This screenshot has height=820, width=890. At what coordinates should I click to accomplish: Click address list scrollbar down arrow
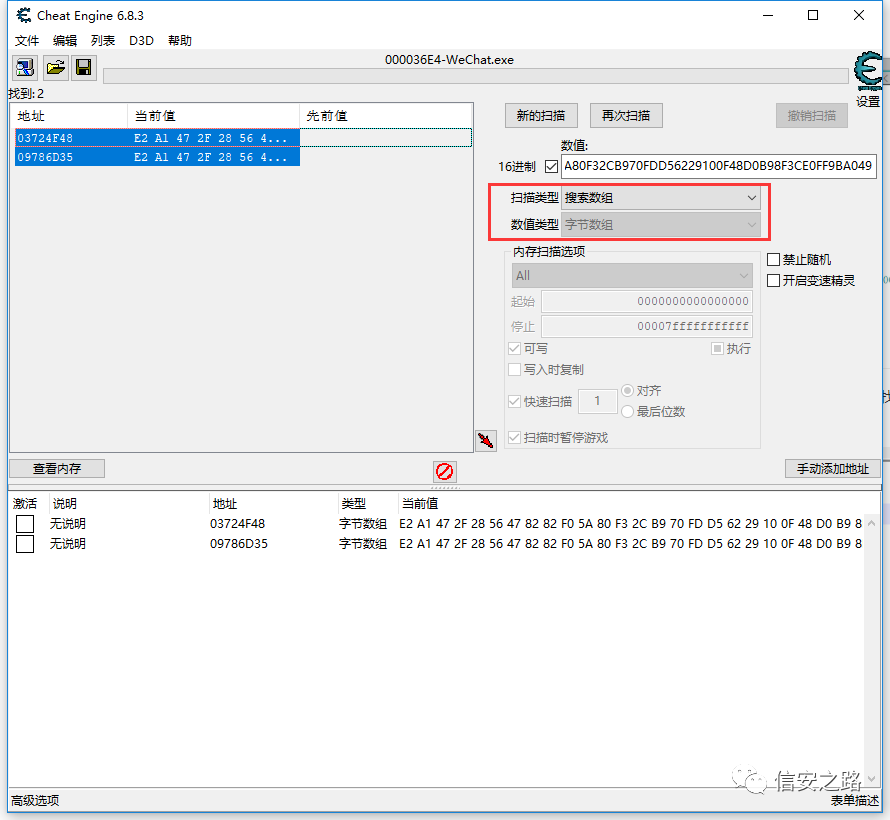871,779
